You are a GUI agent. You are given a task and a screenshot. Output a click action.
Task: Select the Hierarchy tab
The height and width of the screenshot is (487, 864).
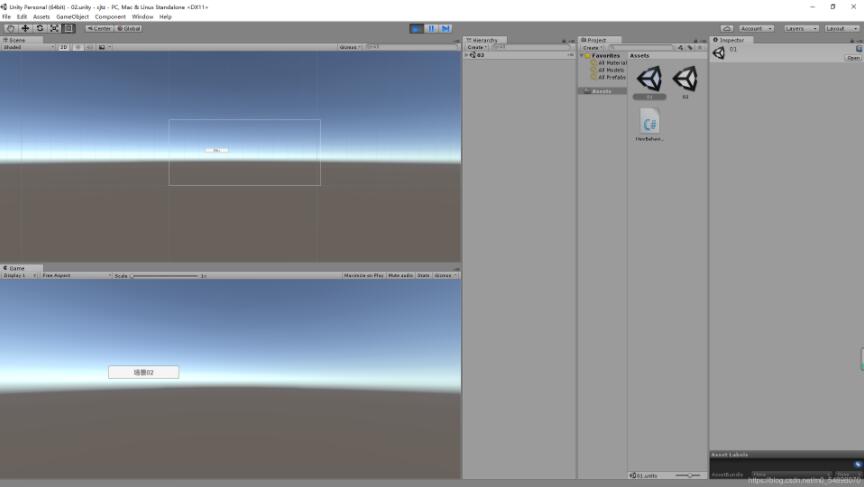tap(485, 40)
